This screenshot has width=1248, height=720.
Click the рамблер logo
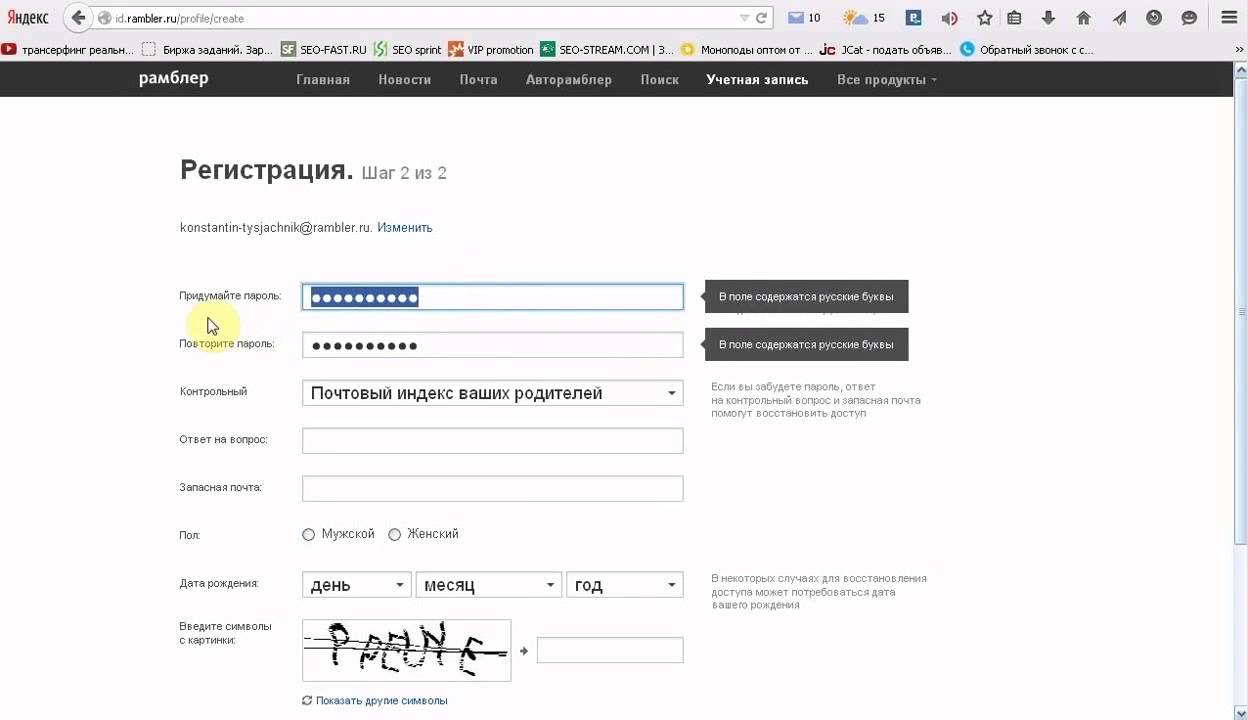[x=173, y=79]
